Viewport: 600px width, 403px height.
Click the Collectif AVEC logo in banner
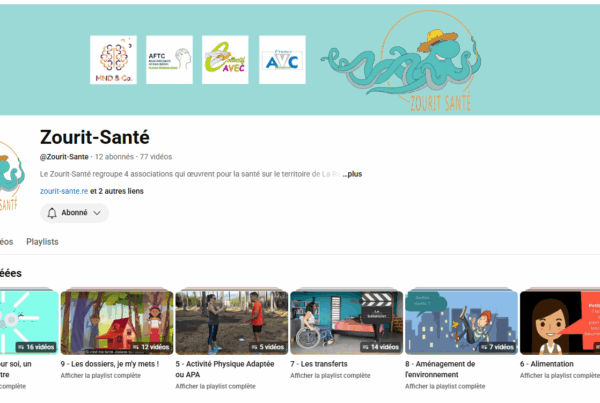coord(225,60)
